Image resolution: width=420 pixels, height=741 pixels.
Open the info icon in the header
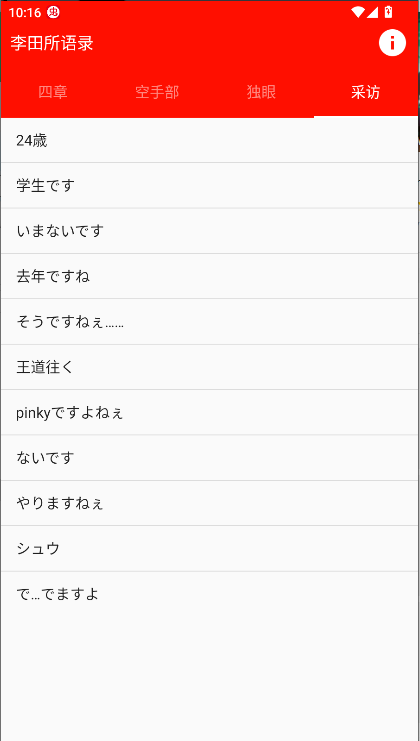click(x=392, y=43)
